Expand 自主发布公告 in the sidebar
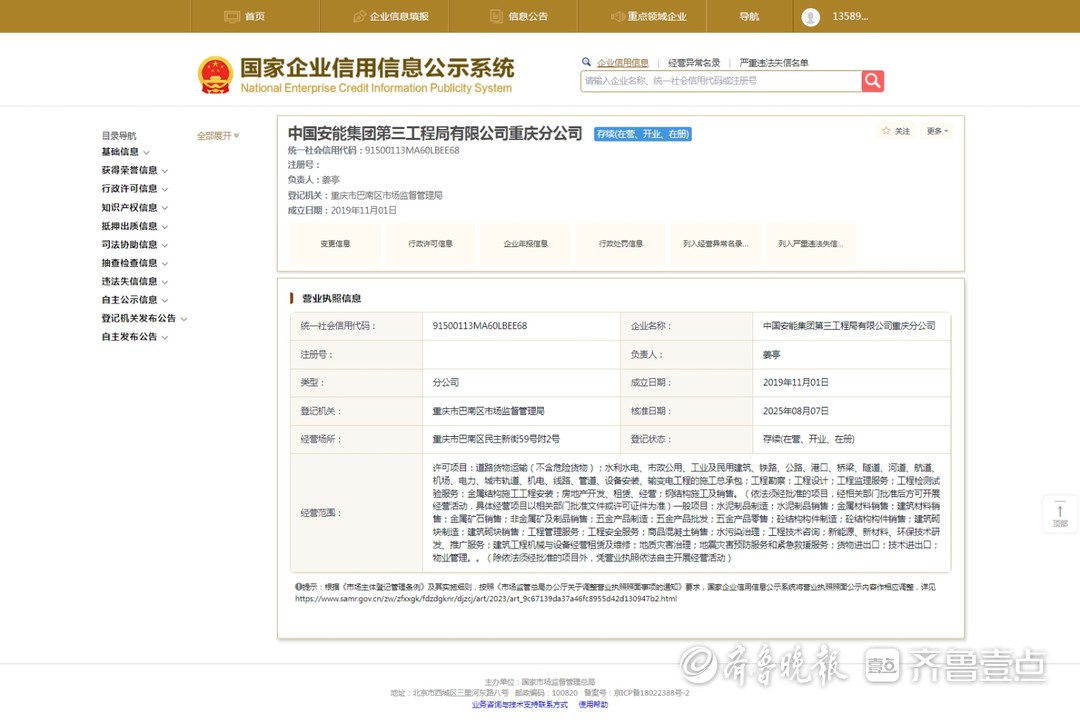The image size is (1080, 722). [x=134, y=337]
